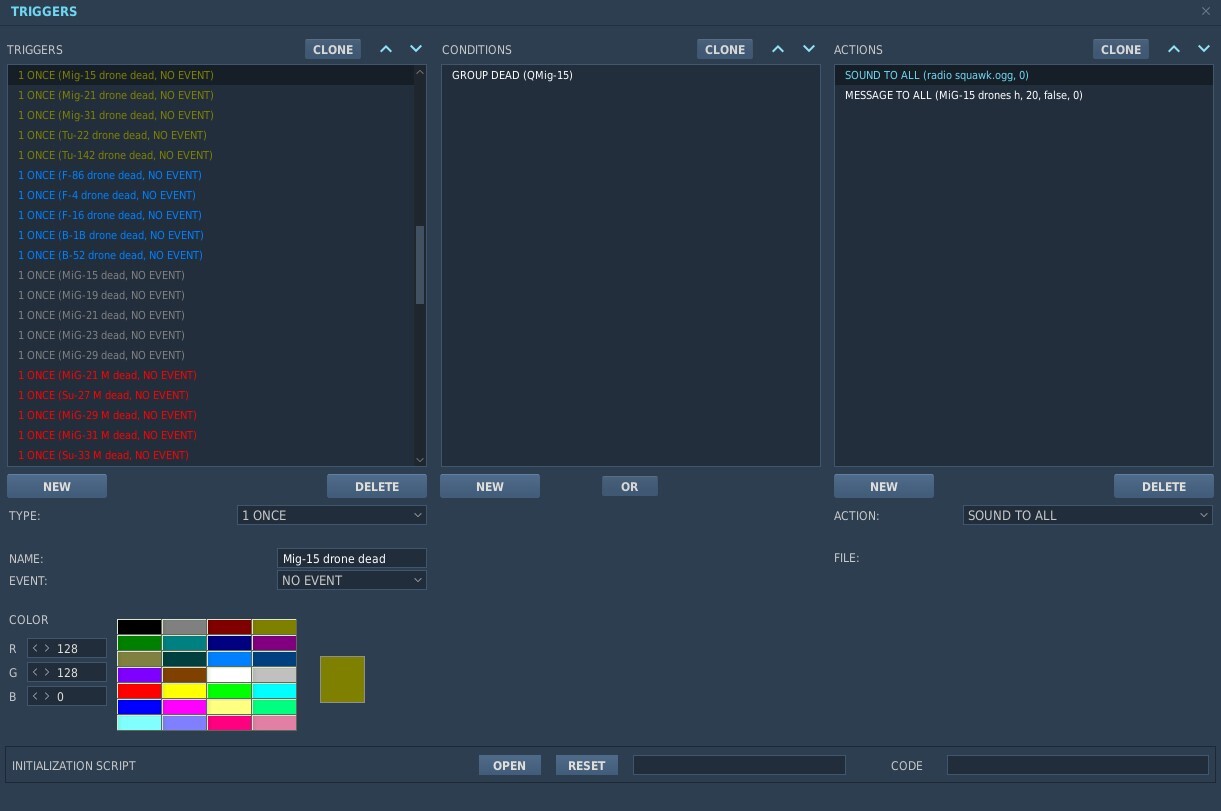Select trigger 'Mig-15 drone dead'
The image size is (1221, 811).
(x=210, y=75)
